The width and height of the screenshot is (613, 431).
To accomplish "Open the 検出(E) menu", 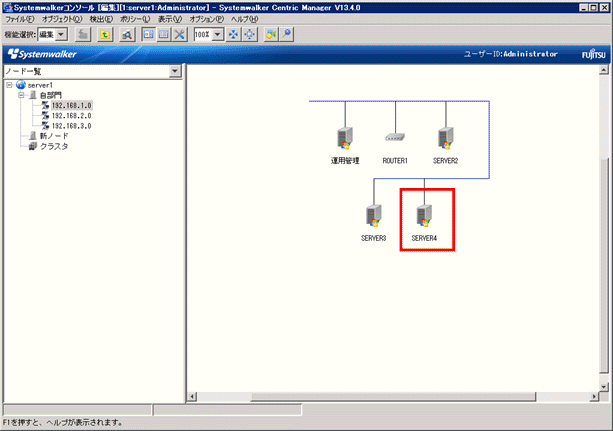I will [x=101, y=19].
